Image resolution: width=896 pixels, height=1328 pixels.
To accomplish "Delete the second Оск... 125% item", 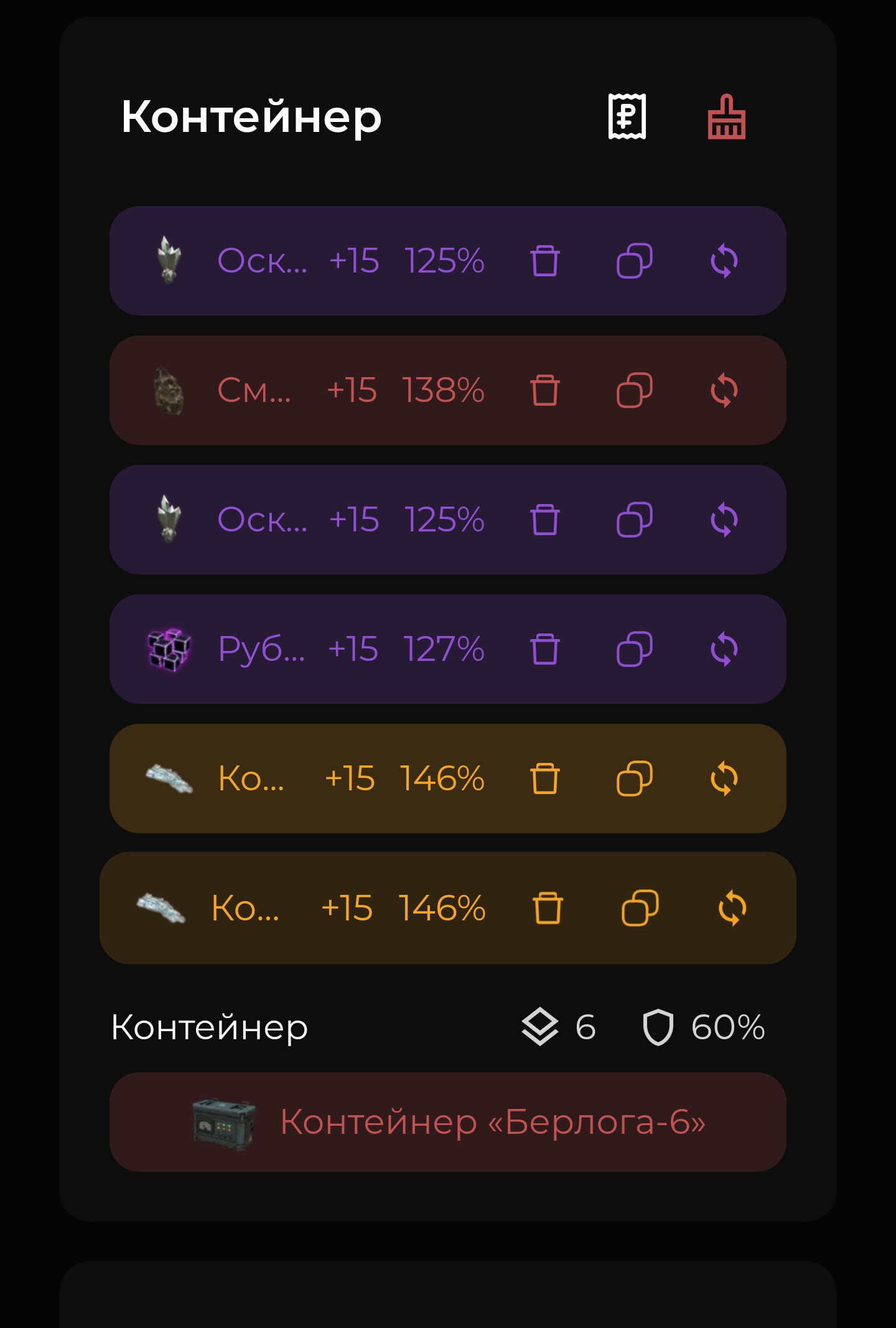I will tap(544, 520).
